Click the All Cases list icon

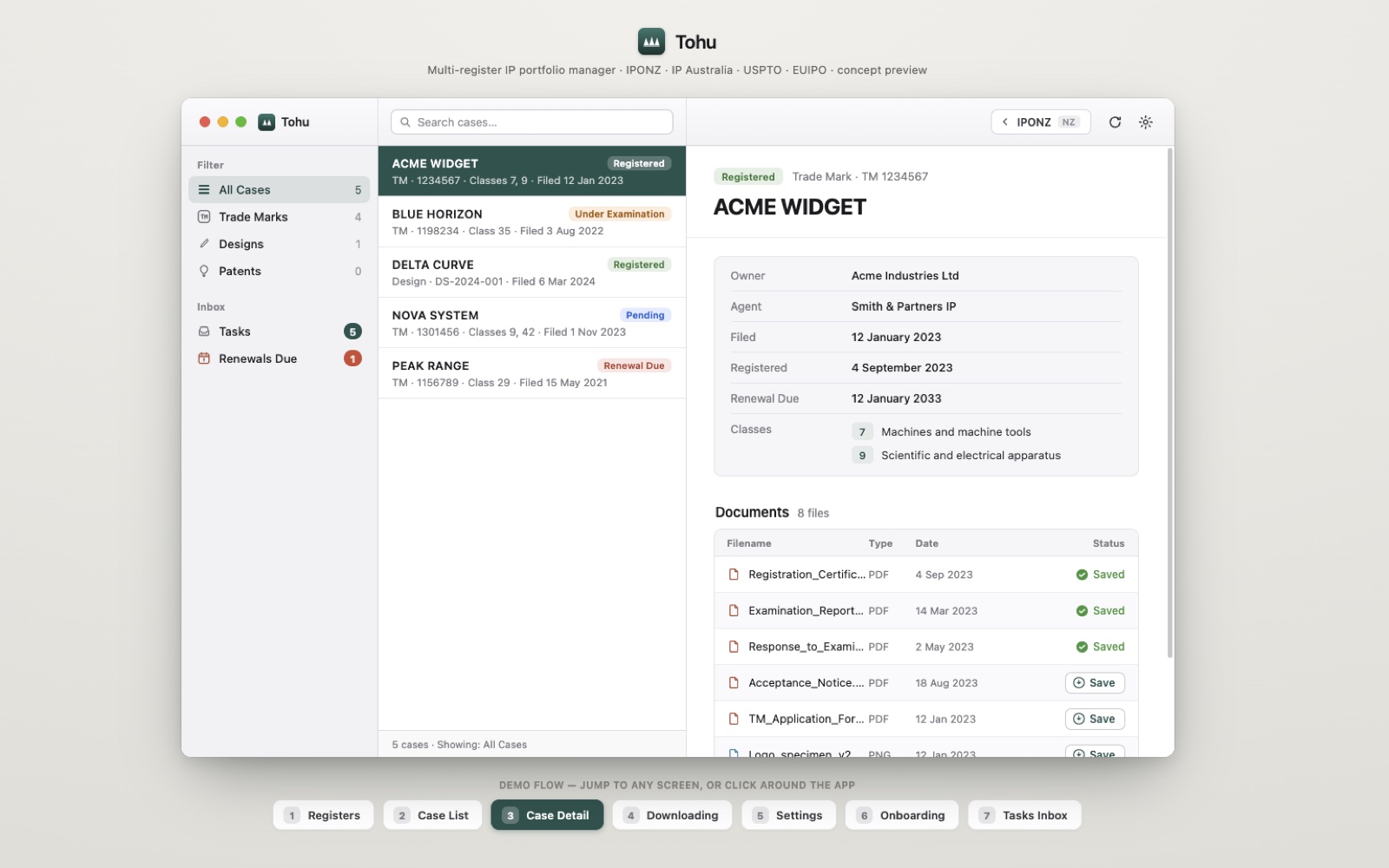pyautogui.click(x=204, y=190)
